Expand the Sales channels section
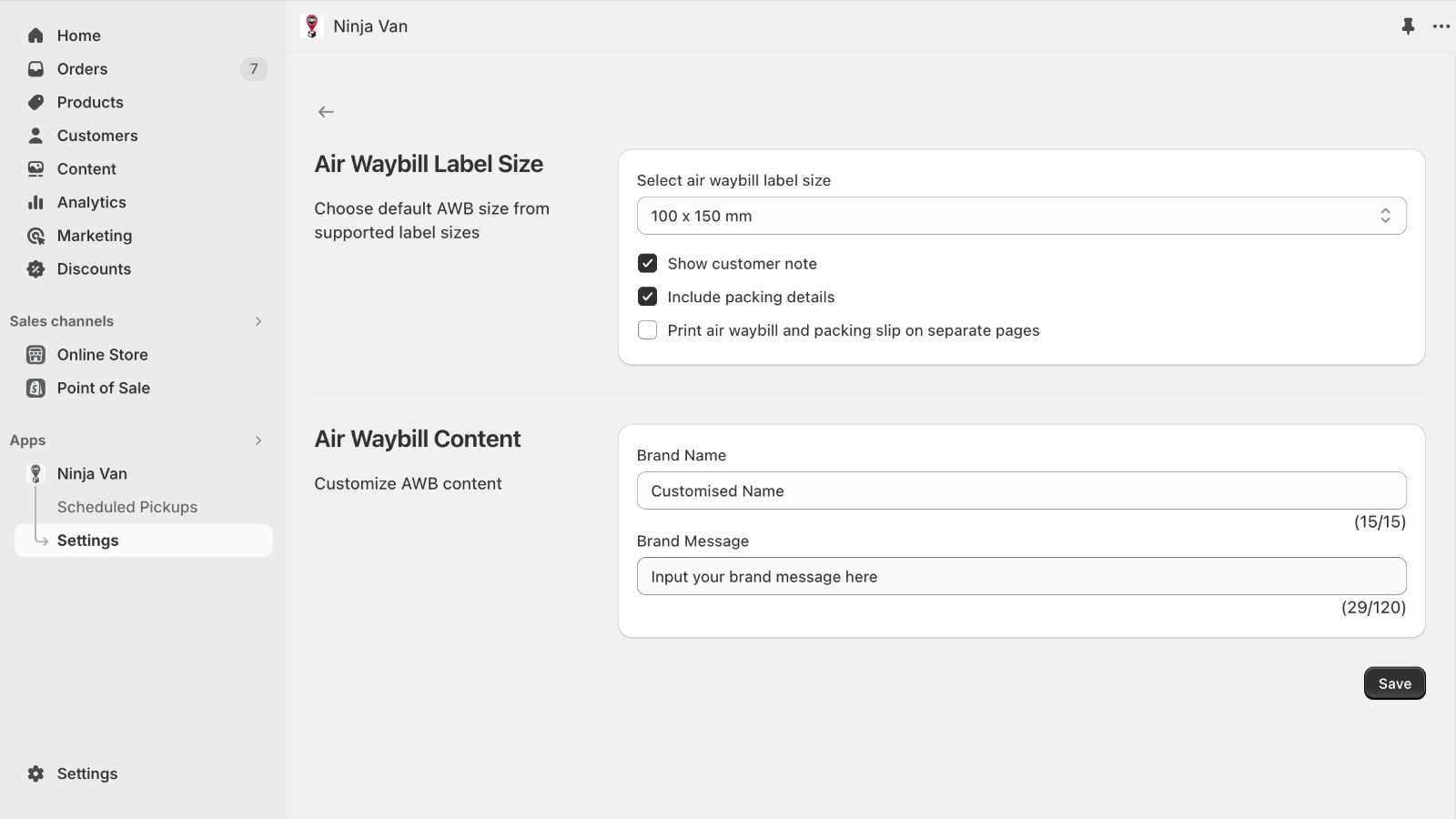The width and height of the screenshot is (1456, 819). click(258, 320)
